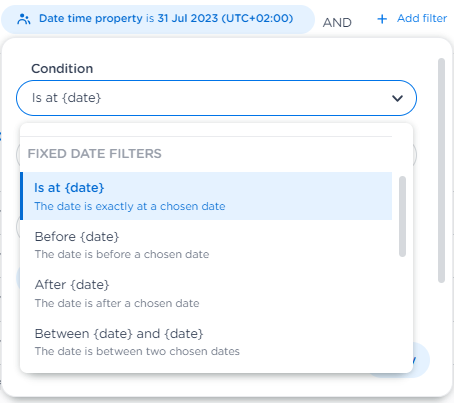454x403 pixels.
Task: Open the Date time property filter chip
Action: pos(158,19)
